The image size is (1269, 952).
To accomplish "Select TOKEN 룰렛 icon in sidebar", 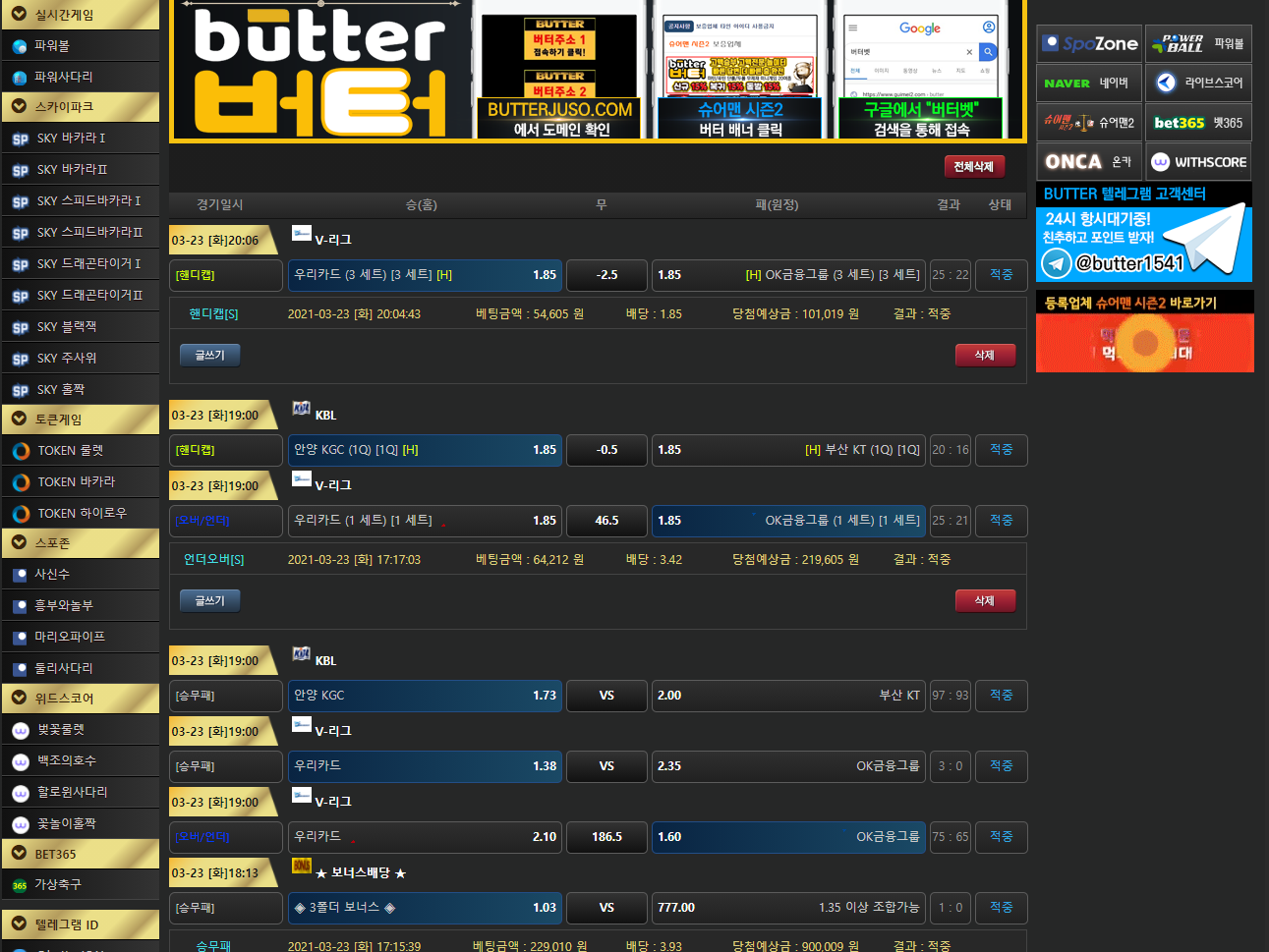I will 21,452.
